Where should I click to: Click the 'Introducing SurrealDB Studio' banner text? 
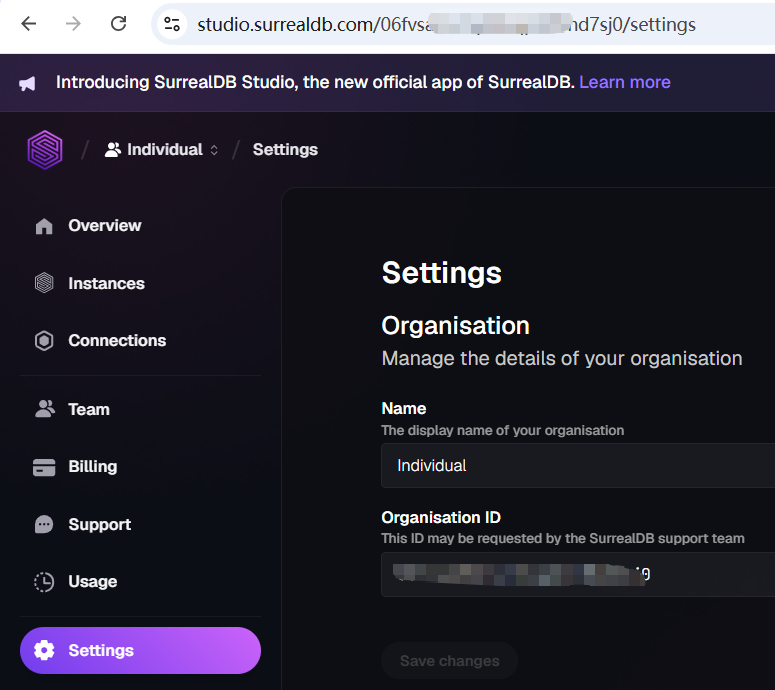(x=315, y=82)
